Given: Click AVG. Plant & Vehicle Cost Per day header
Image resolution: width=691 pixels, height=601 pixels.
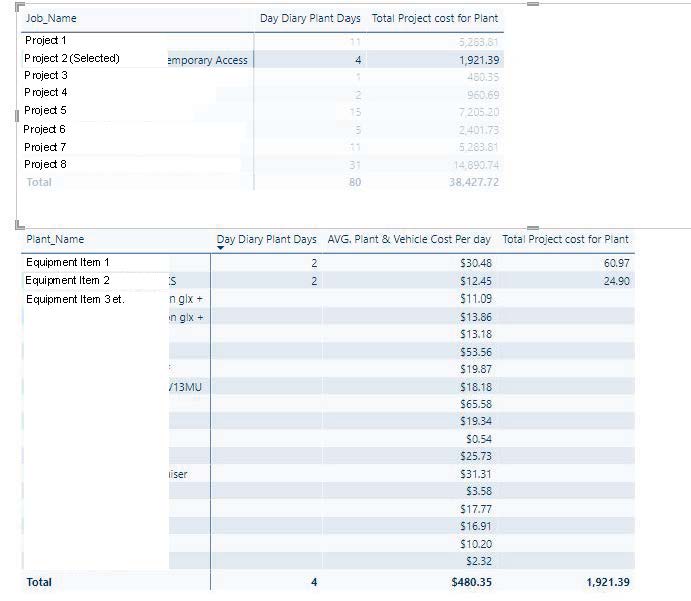Looking at the screenshot, I should click(409, 239).
